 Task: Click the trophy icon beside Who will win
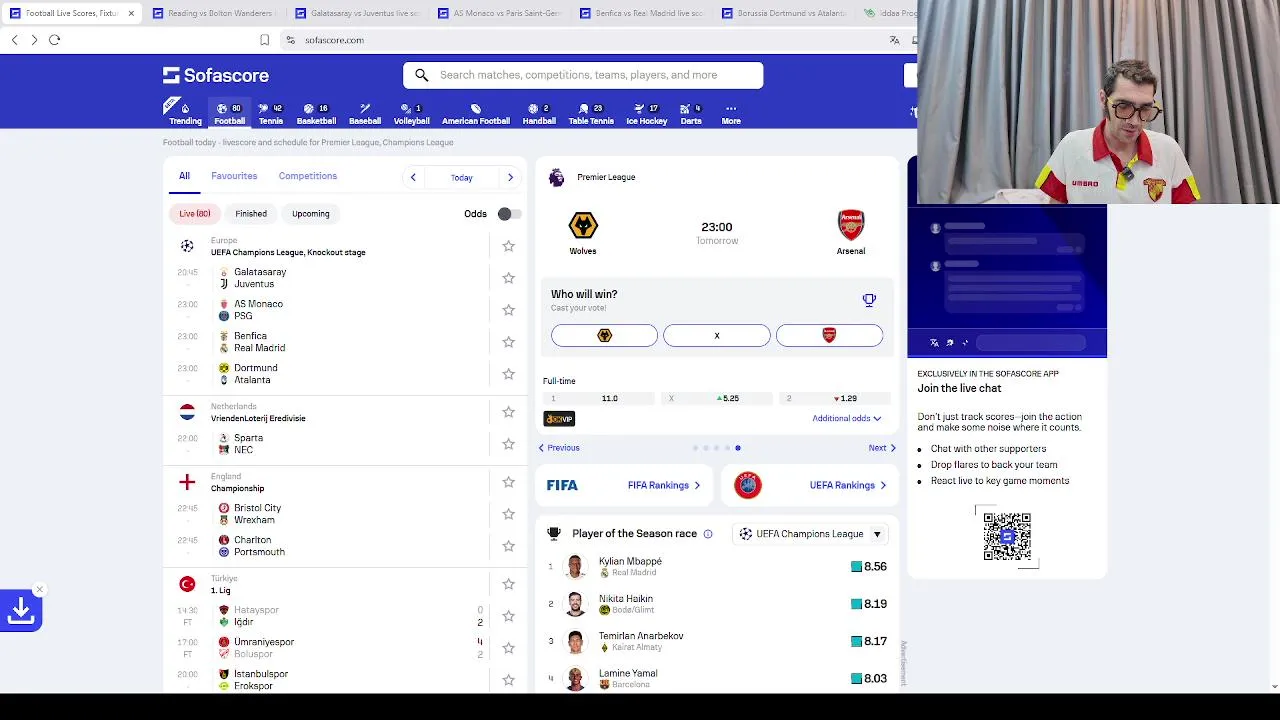point(869,300)
